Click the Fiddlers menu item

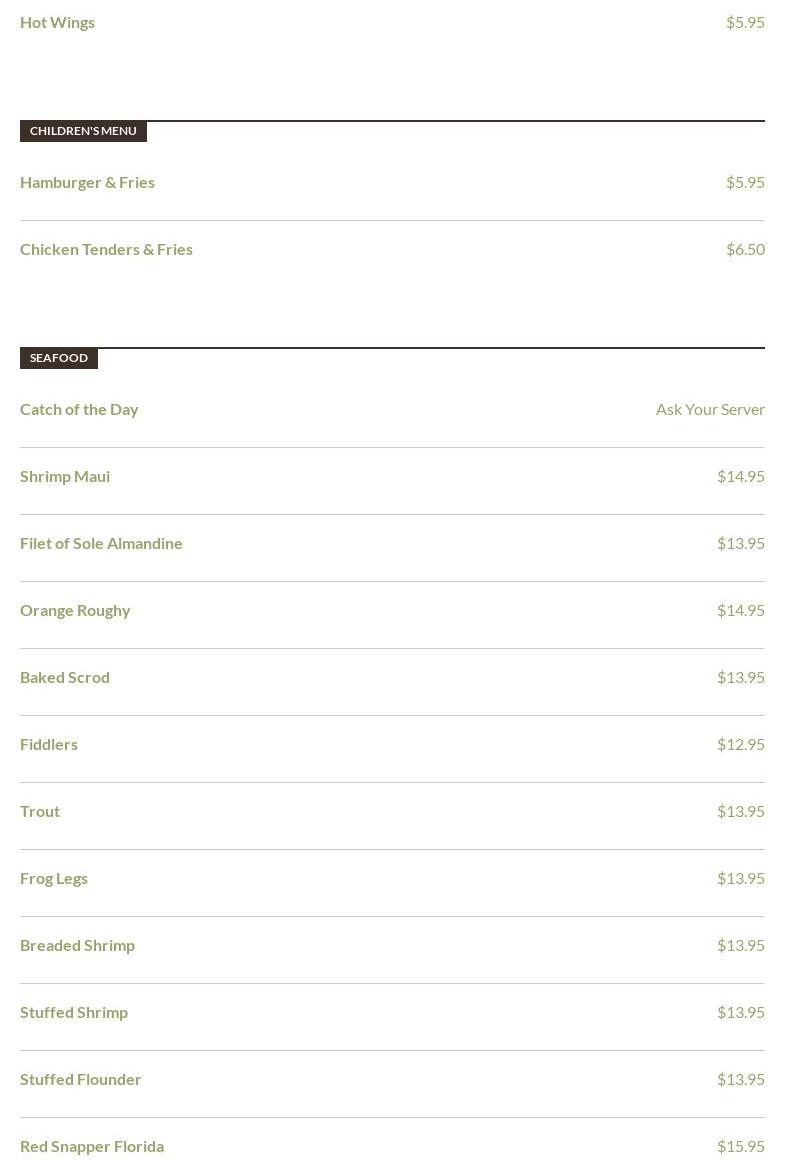[x=49, y=745]
